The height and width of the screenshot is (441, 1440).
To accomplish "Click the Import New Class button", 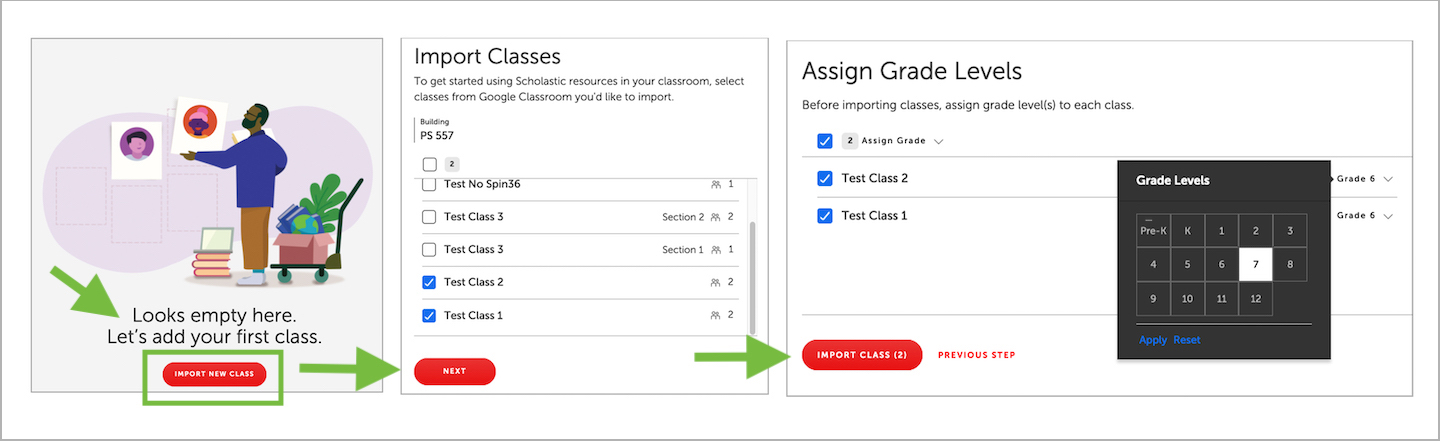I will pyautogui.click(x=214, y=374).
